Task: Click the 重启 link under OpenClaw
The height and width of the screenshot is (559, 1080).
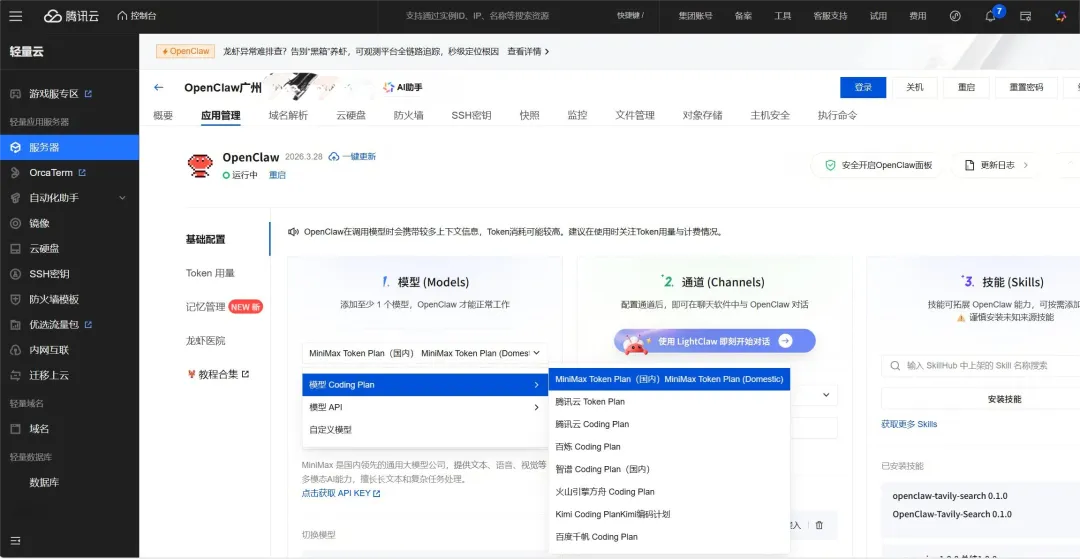Action: coord(277,175)
